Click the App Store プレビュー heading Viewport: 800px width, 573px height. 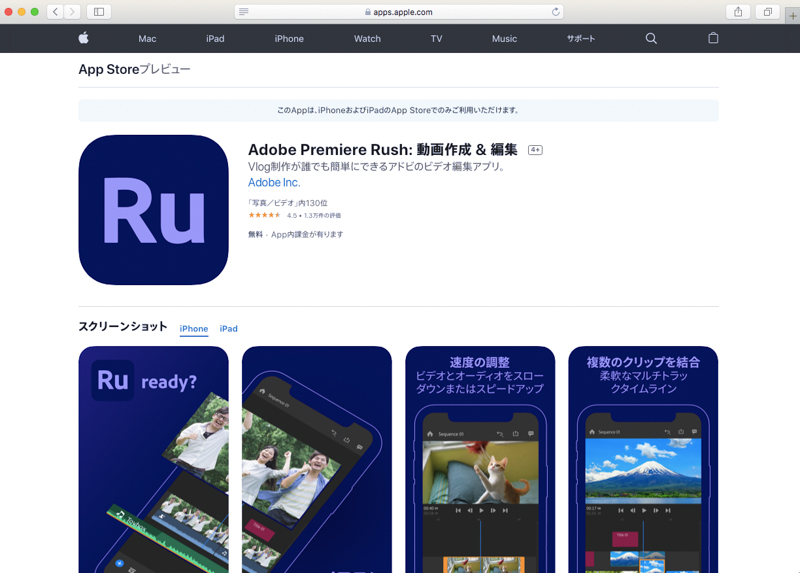click(134, 69)
